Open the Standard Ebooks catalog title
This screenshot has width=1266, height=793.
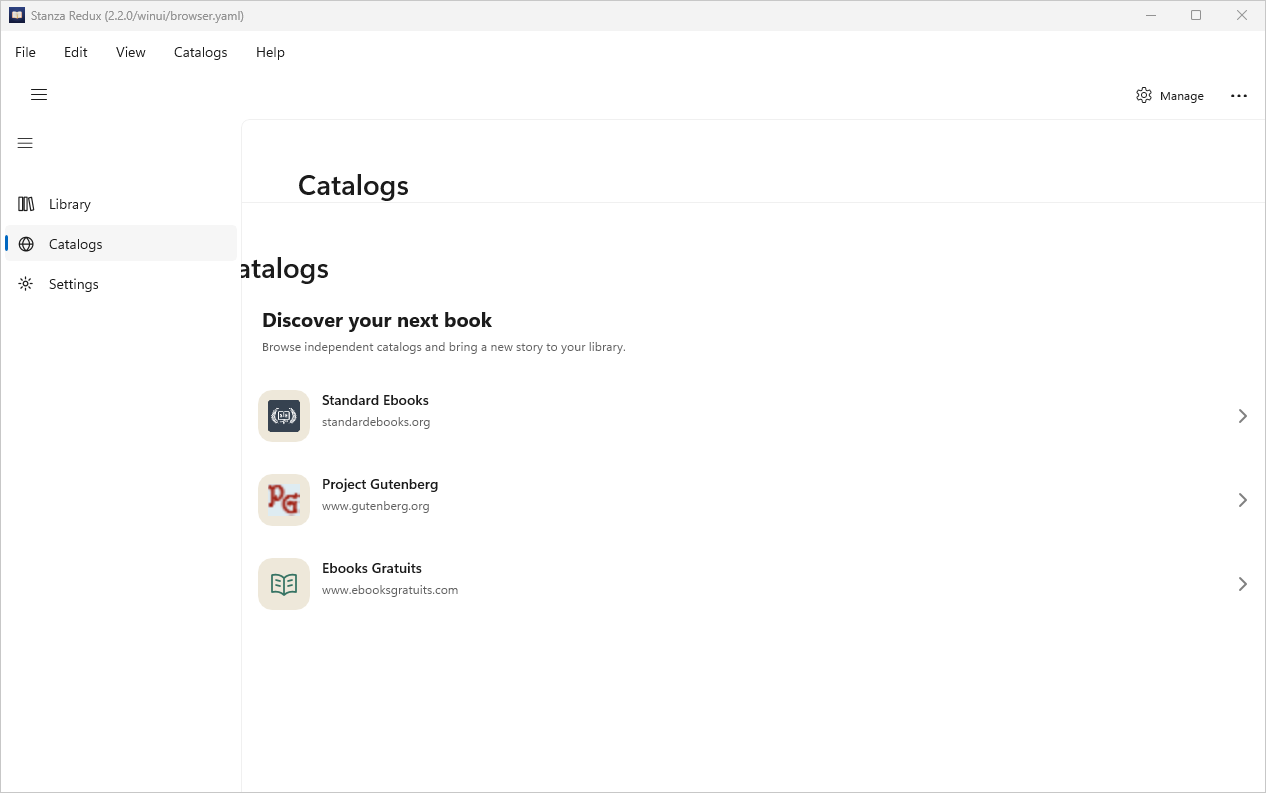tap(375, 400)
